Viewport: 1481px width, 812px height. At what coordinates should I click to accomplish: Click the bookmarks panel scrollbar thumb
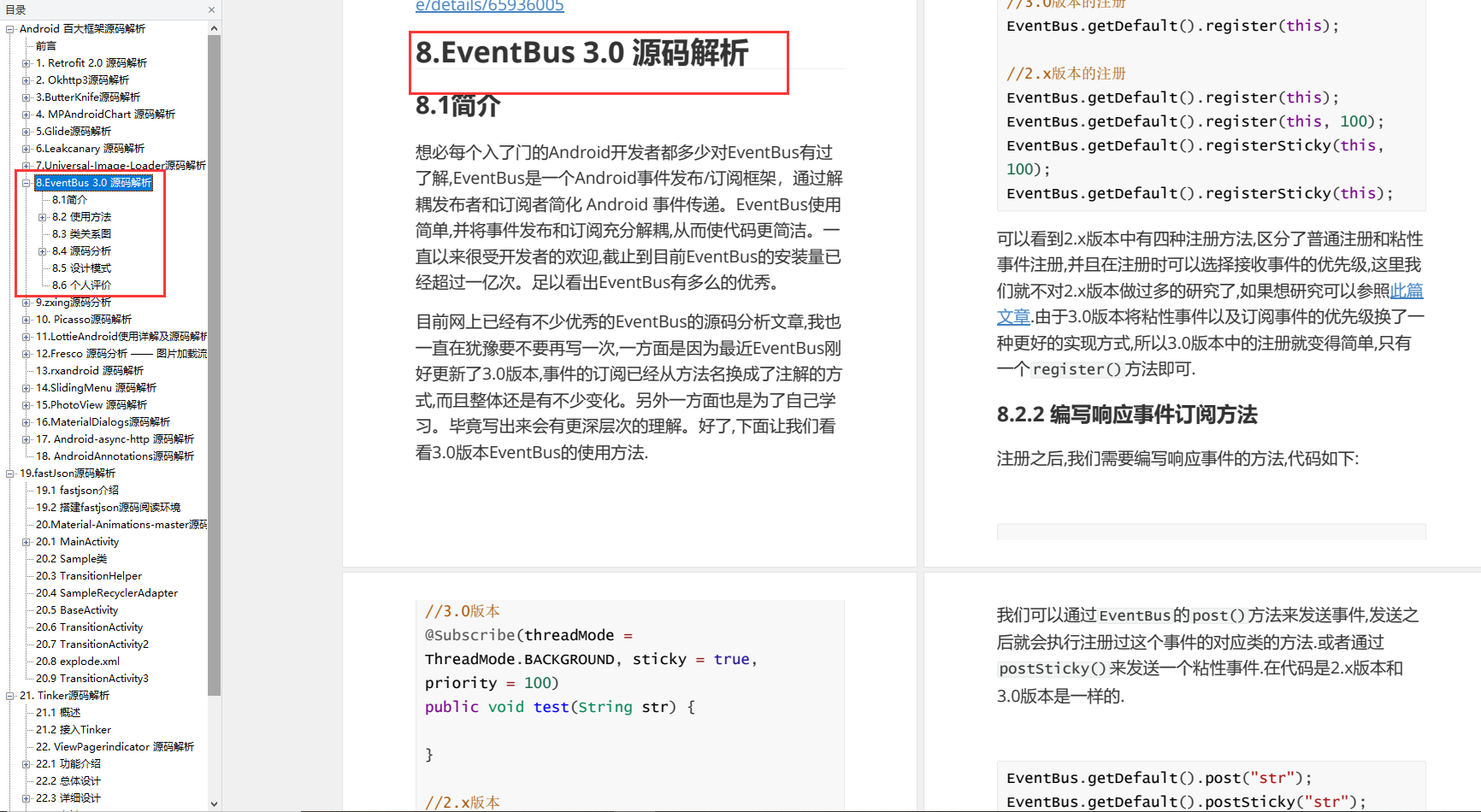214,365
